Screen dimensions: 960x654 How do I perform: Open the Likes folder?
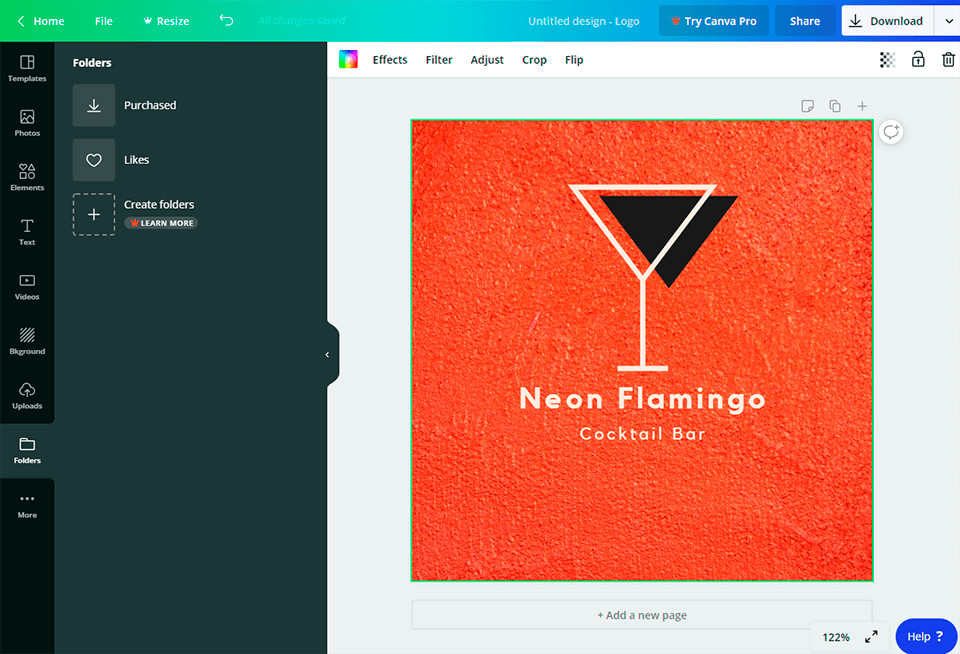pos(111,160)
